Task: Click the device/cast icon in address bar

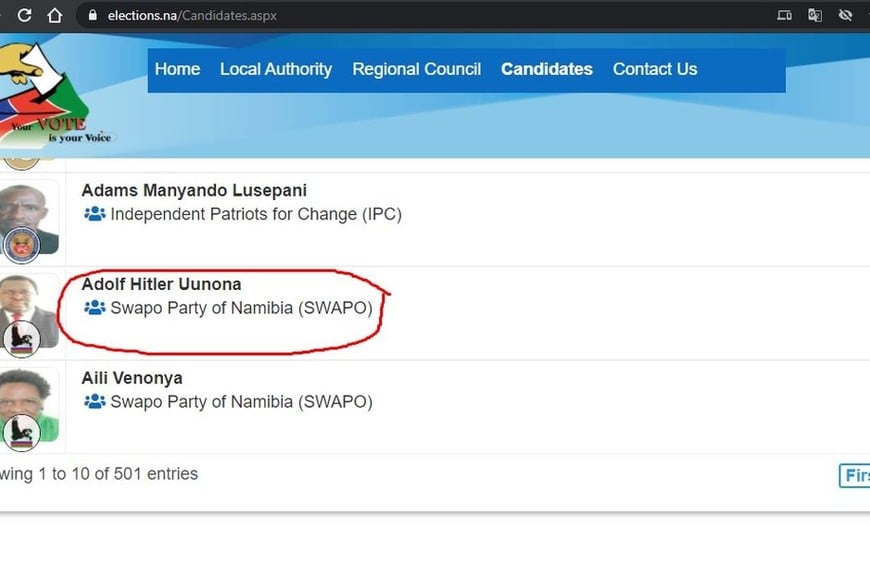Action: coord(784,15)
